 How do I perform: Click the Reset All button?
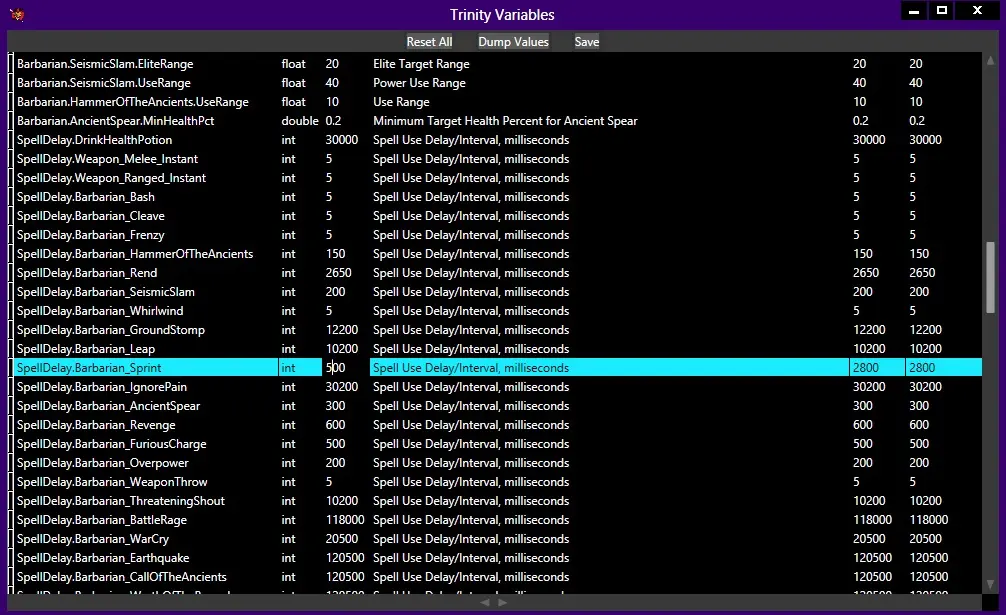coord(429,42)
